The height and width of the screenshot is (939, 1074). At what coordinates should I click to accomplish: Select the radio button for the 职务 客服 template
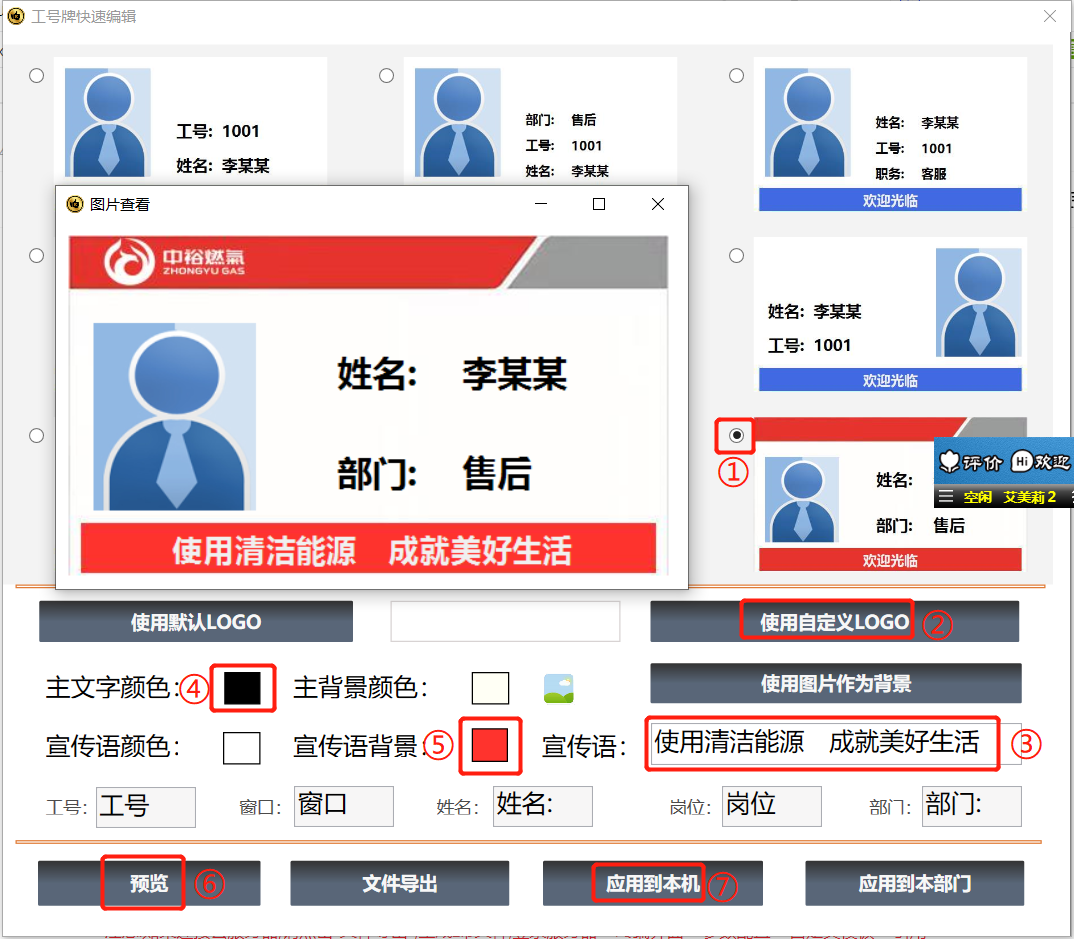click(736, 75)
